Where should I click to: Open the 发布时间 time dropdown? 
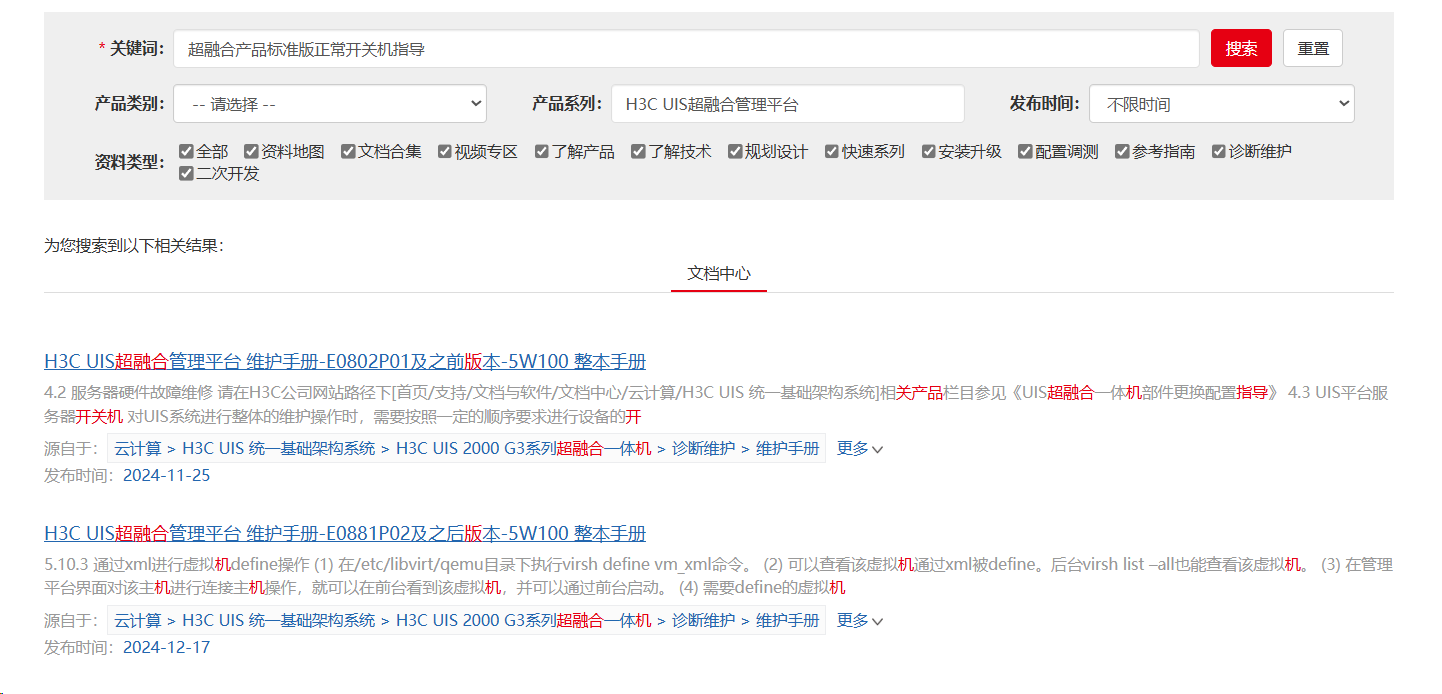tap(1222, 104)
